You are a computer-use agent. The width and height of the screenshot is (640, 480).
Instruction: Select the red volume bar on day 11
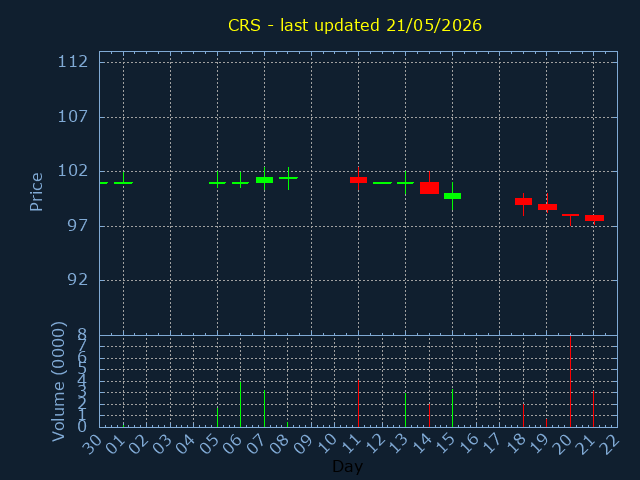(358, 404)
